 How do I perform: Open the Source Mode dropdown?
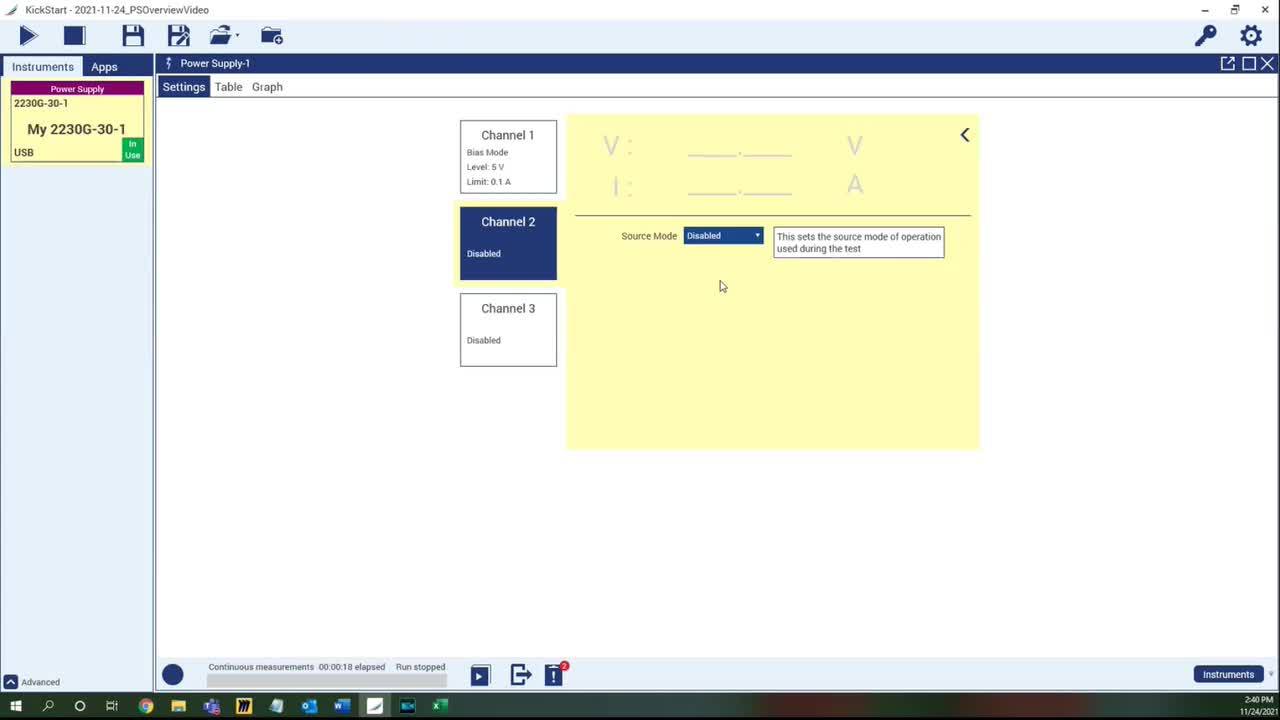(723, 236)
